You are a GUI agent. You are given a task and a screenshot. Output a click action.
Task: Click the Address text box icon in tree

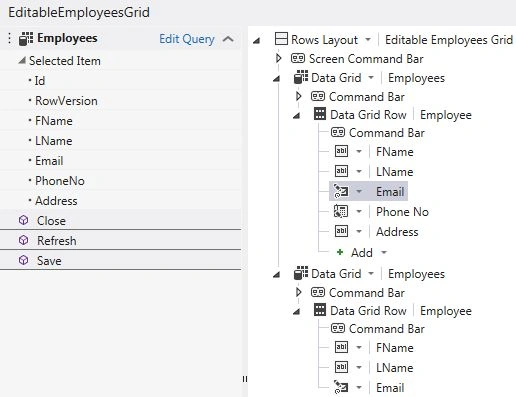point(341,231)
